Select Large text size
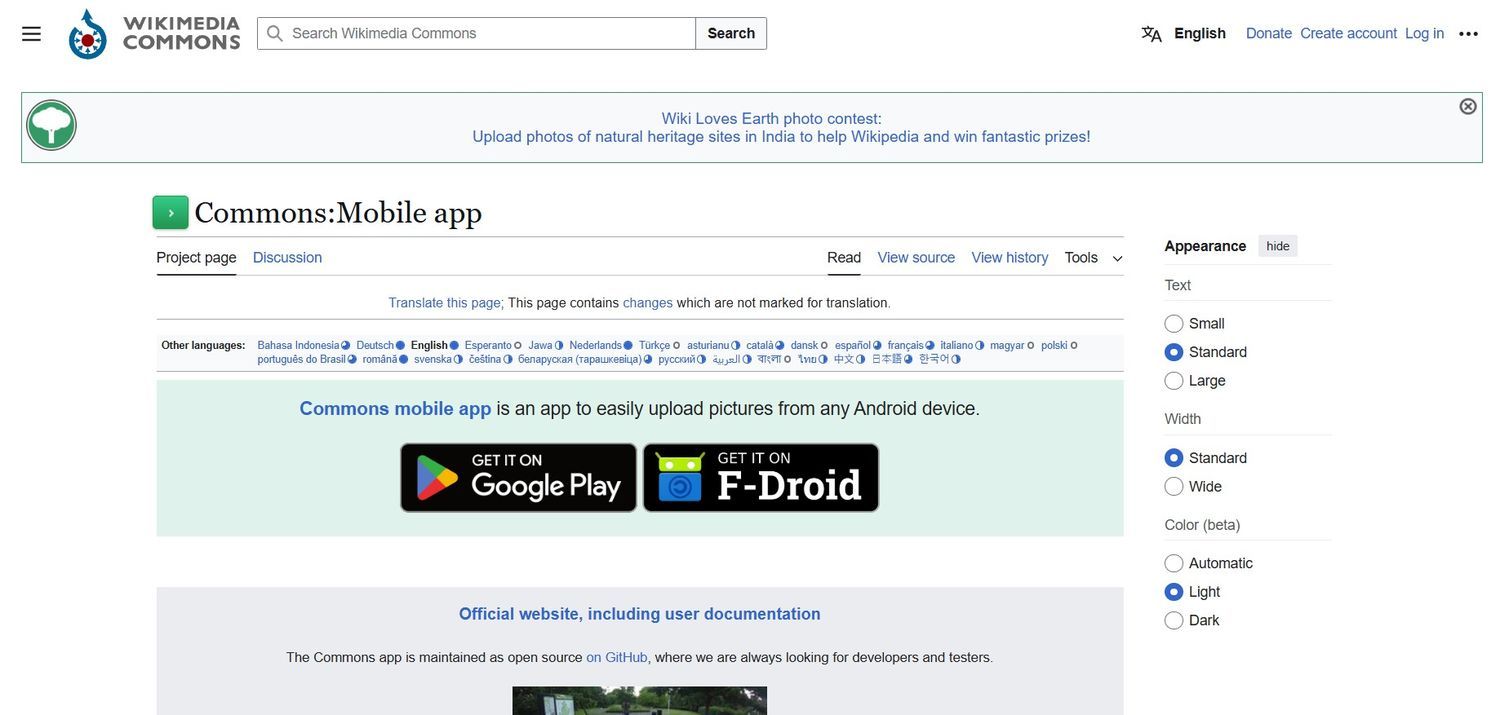 (1174, 381)
